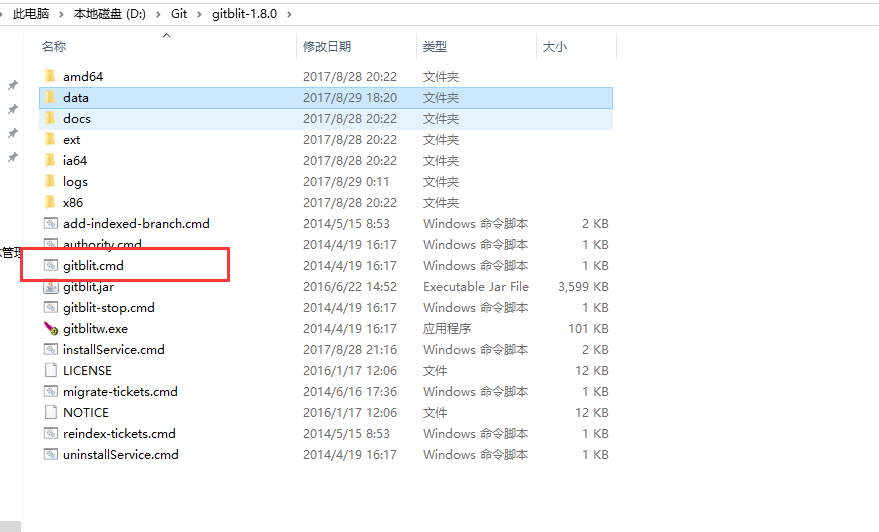Click the date 2017/8/29 0:11
Image resolution: width=879 pixels, height=532 pixels.
tap(346, 182)
